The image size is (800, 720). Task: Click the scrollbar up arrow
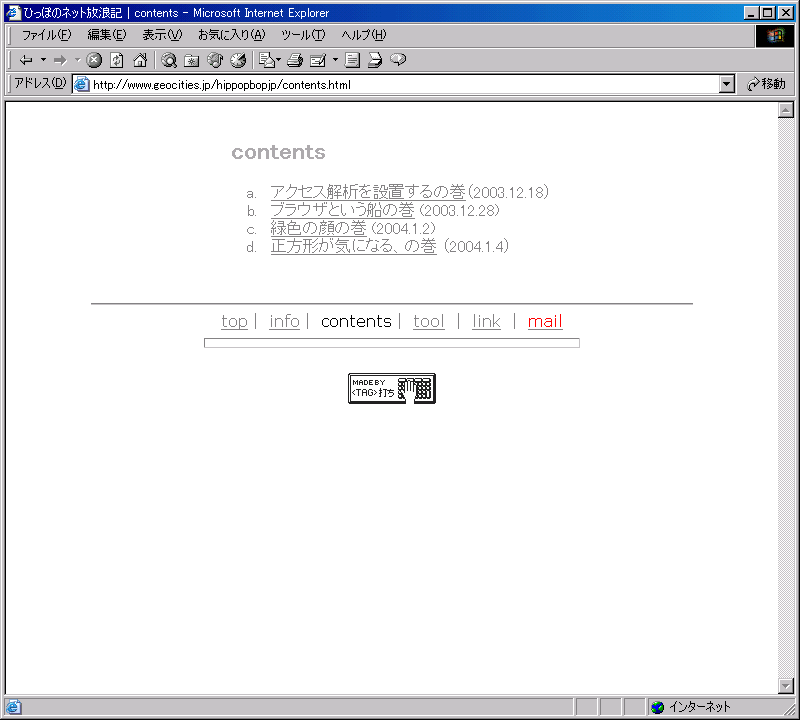click(x=786, y=110)
